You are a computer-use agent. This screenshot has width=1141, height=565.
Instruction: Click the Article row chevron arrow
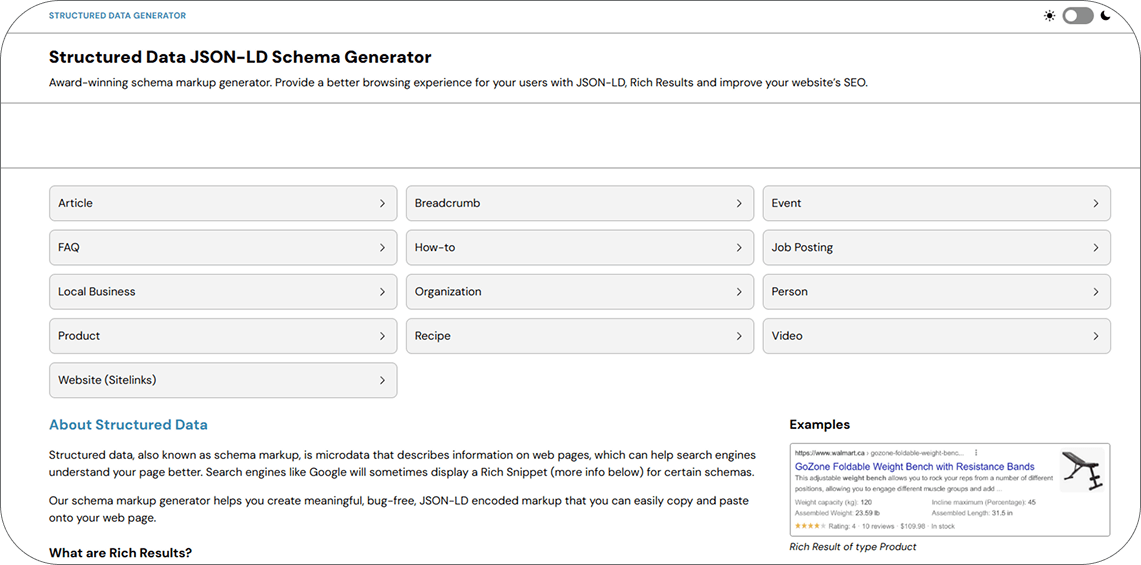point(382,203)
